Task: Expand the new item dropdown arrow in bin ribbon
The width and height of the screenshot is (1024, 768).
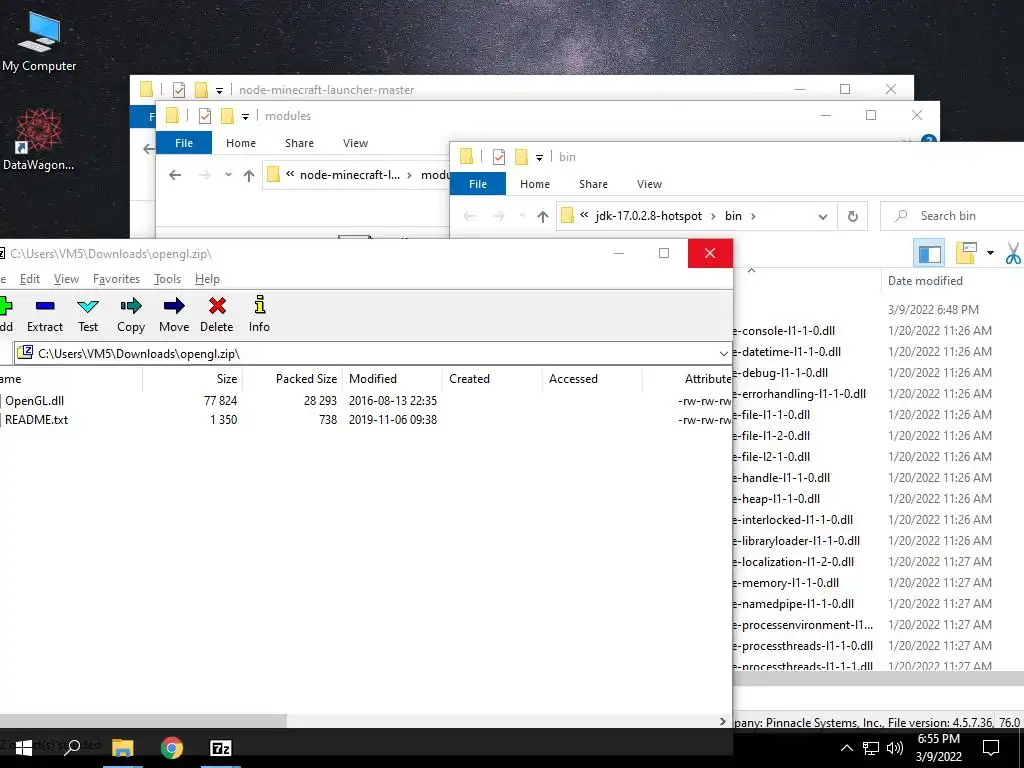Action: (990, 253)
